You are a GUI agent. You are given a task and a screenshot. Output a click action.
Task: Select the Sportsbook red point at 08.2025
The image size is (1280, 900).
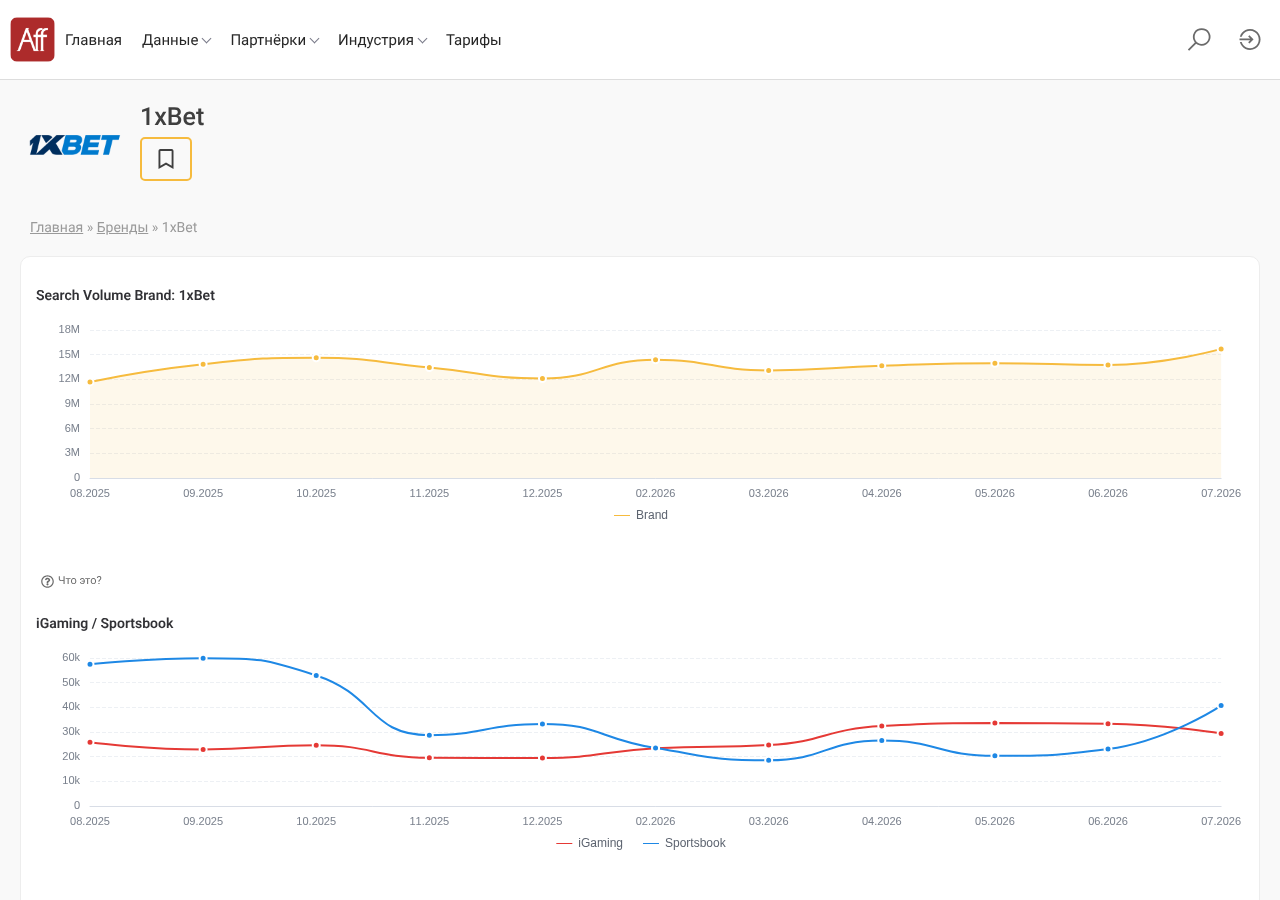click(90, 742)
